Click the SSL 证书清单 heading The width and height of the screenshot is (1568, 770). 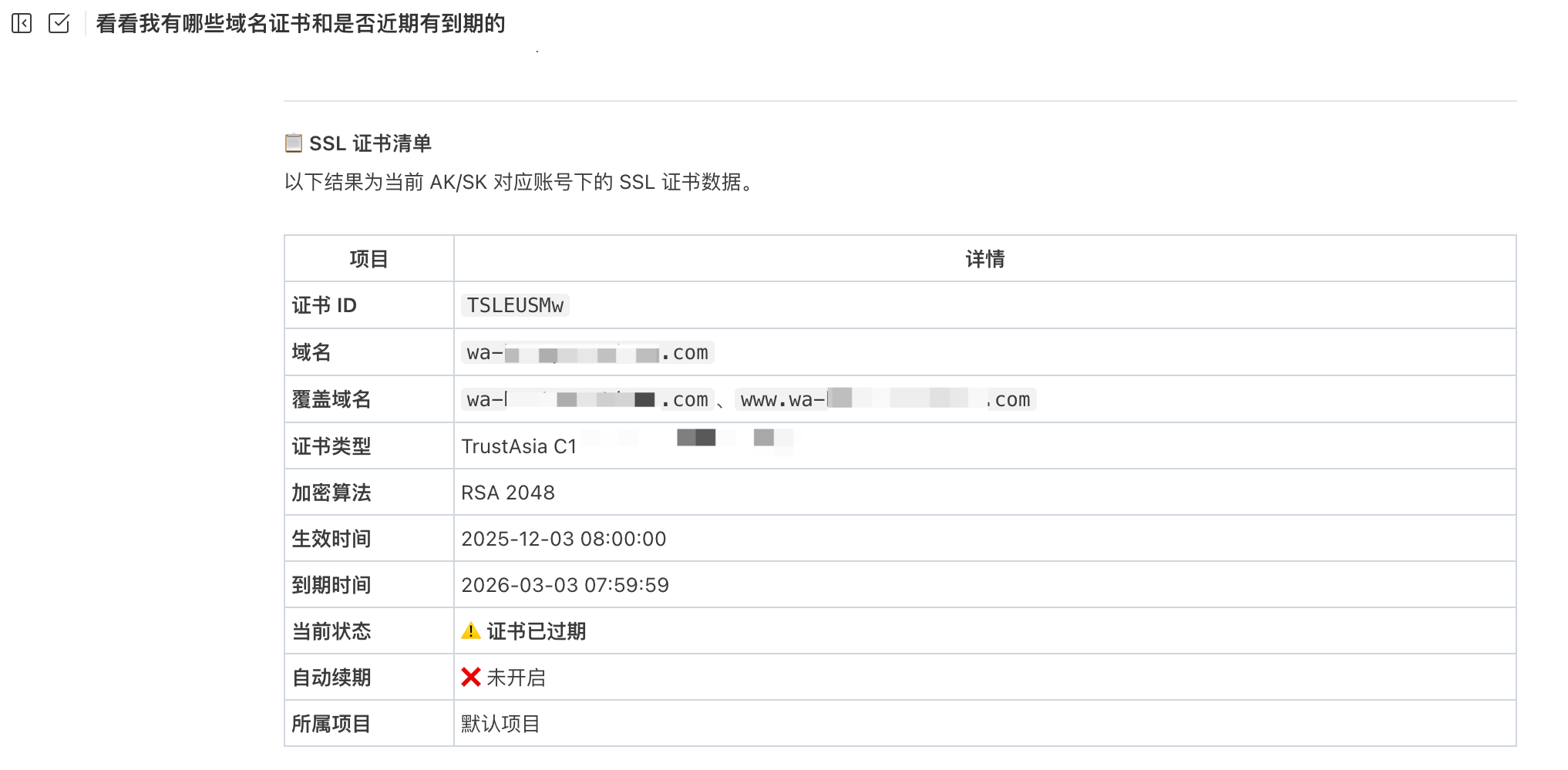tap(370, 143)
